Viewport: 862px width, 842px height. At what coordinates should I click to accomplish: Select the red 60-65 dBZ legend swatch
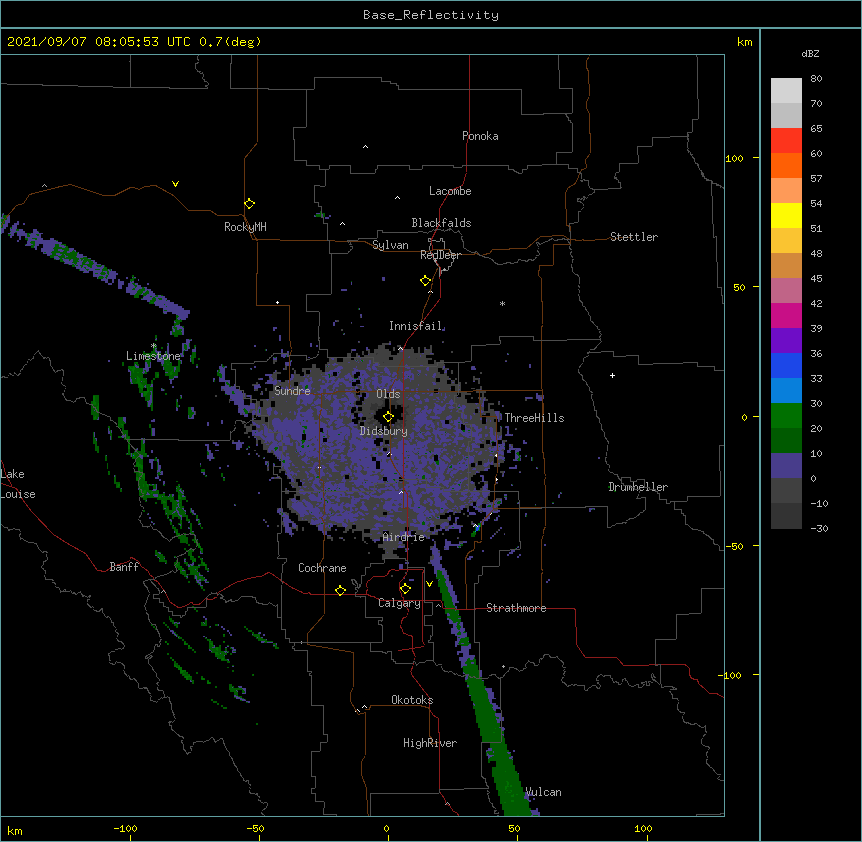pyautogui.click(x=786, y=140)
